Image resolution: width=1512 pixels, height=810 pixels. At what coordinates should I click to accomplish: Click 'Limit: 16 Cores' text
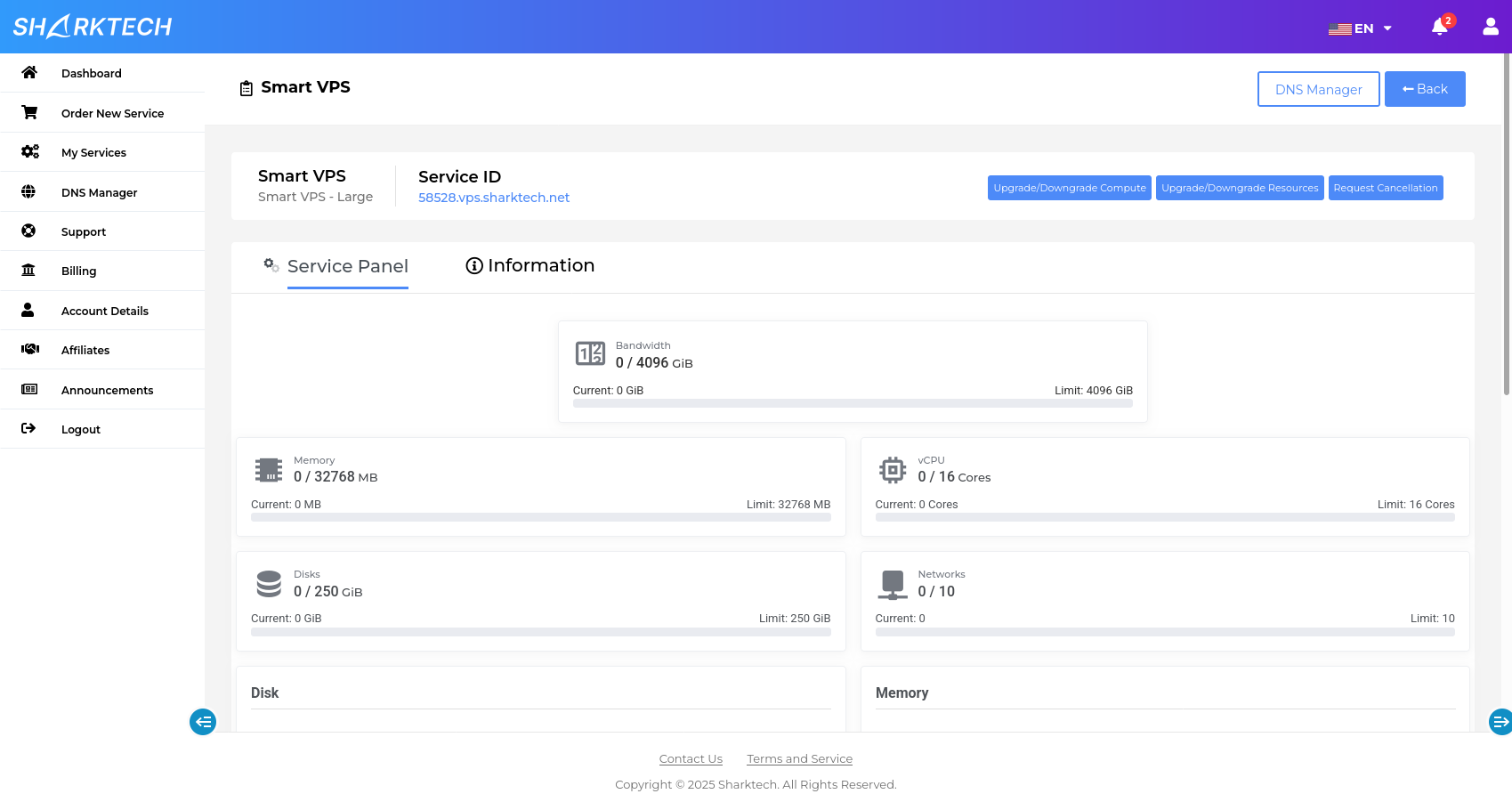pyautogui.click(x=1416, y=505)
